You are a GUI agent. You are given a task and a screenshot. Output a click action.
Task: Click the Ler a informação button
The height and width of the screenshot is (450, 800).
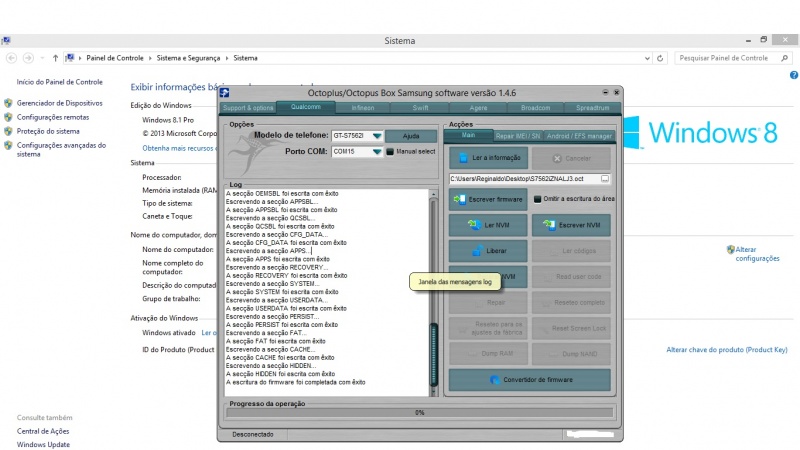pyautogui.click(x=488, y=158)
